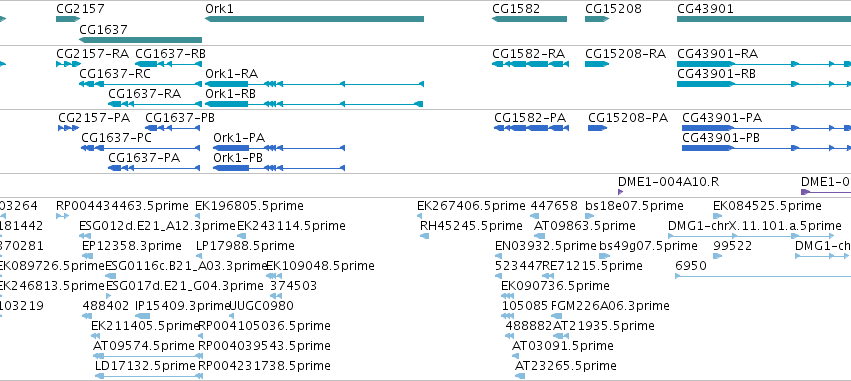The height and width of the screenshot is (381, 851).
Task: Click the IP15409.3prime EST glyph
Action: point(143,316)
